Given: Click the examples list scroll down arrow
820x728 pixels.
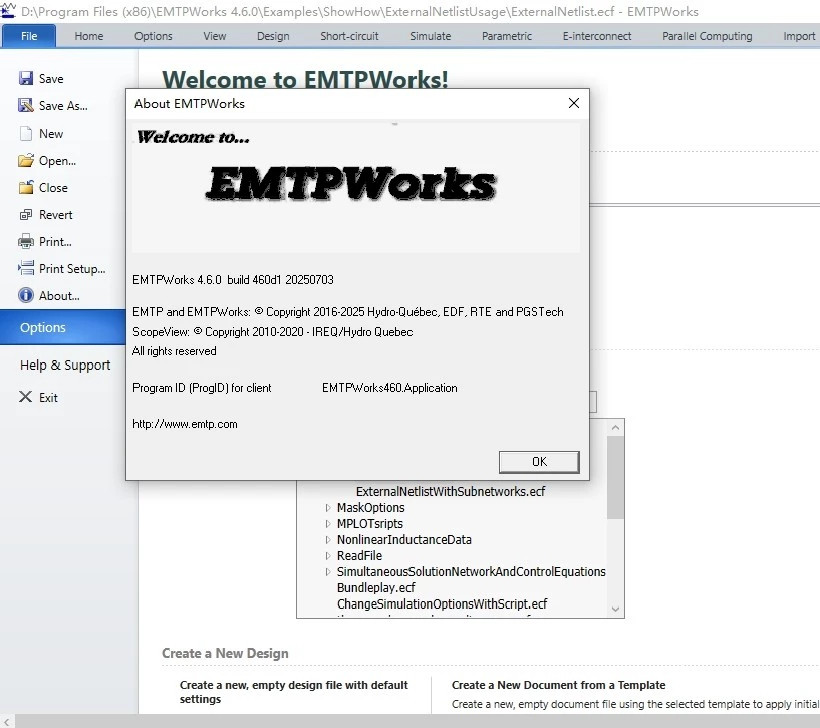Looking at the screenshot, I should tap(616, 609).
